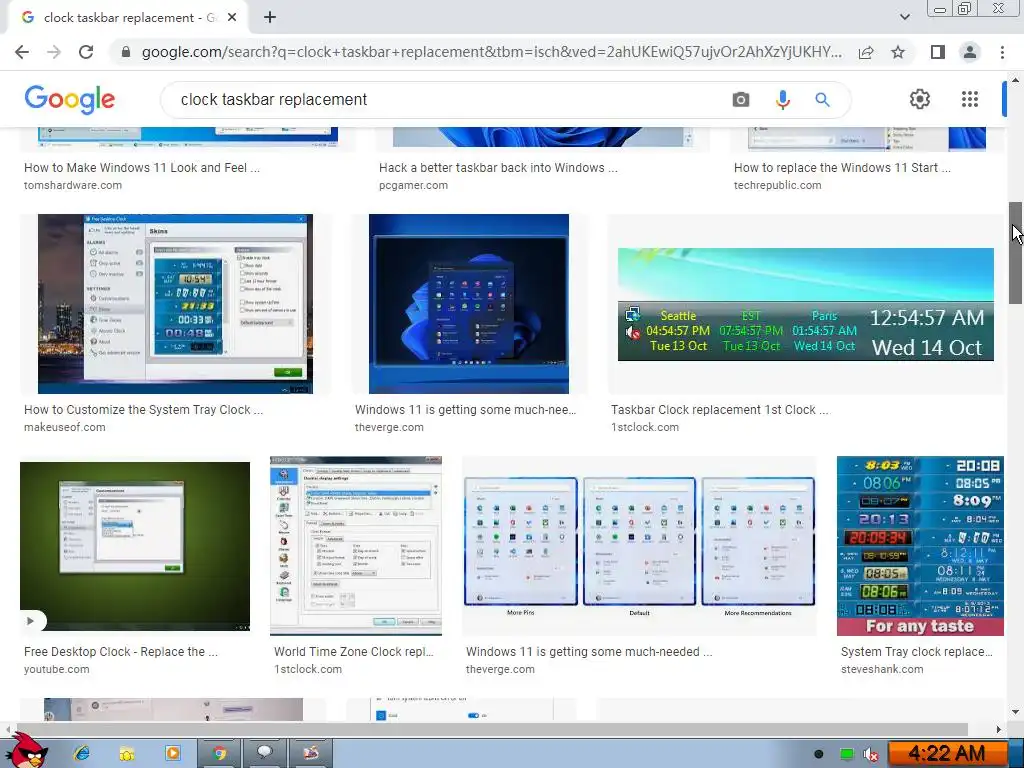Open the World Time Zone Clock settings thumbnail
1024x768 pixels.
click(x=356, y=546)
